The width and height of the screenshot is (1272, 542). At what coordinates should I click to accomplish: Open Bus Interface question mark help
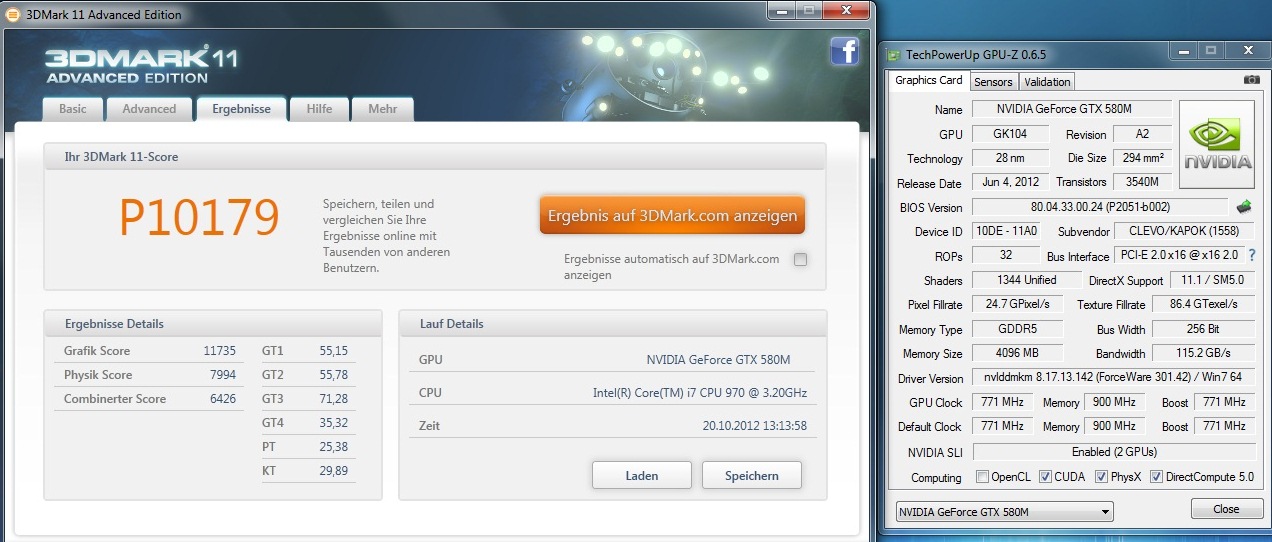pyautogui.click(x=1252, y=256)
